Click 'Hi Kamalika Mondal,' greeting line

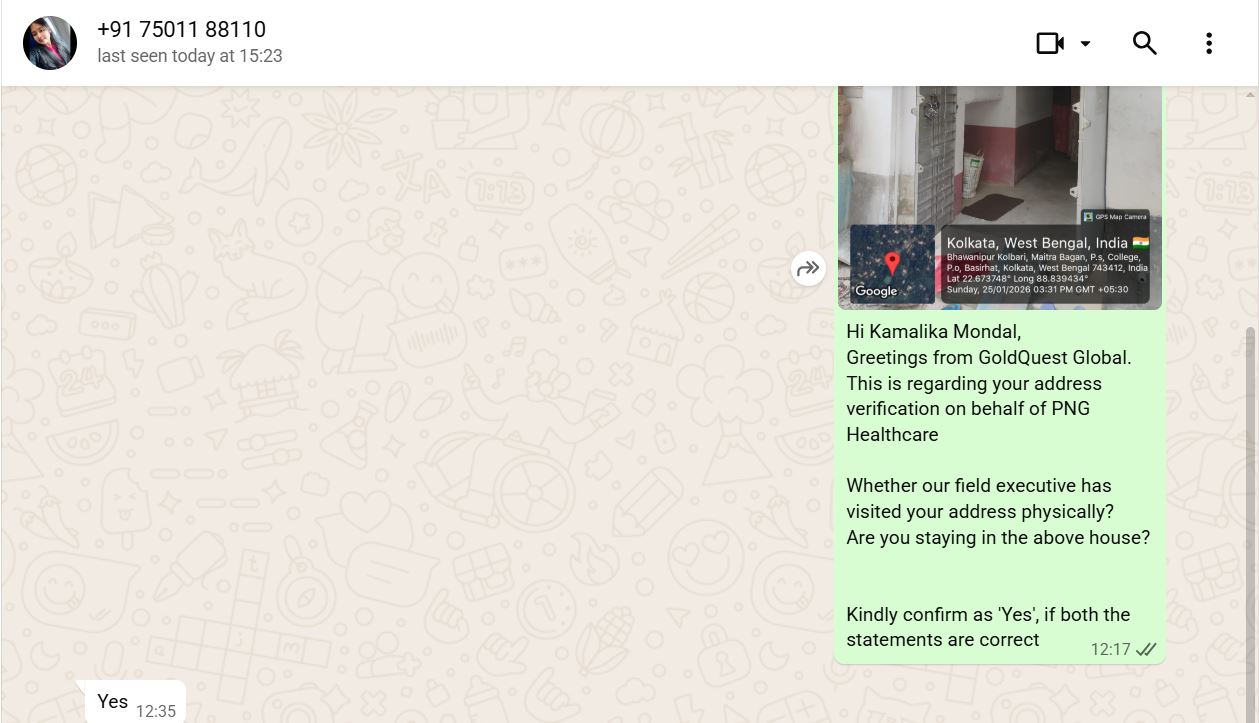pos(934,332)
